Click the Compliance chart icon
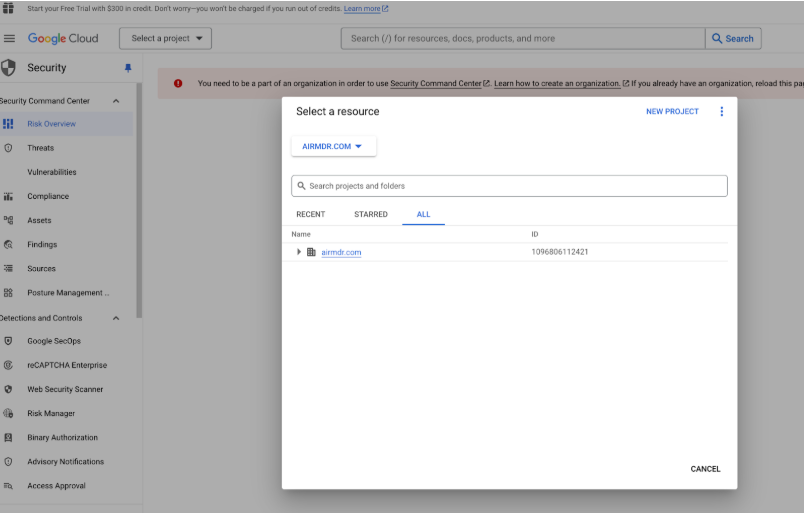 pos(8,196)
